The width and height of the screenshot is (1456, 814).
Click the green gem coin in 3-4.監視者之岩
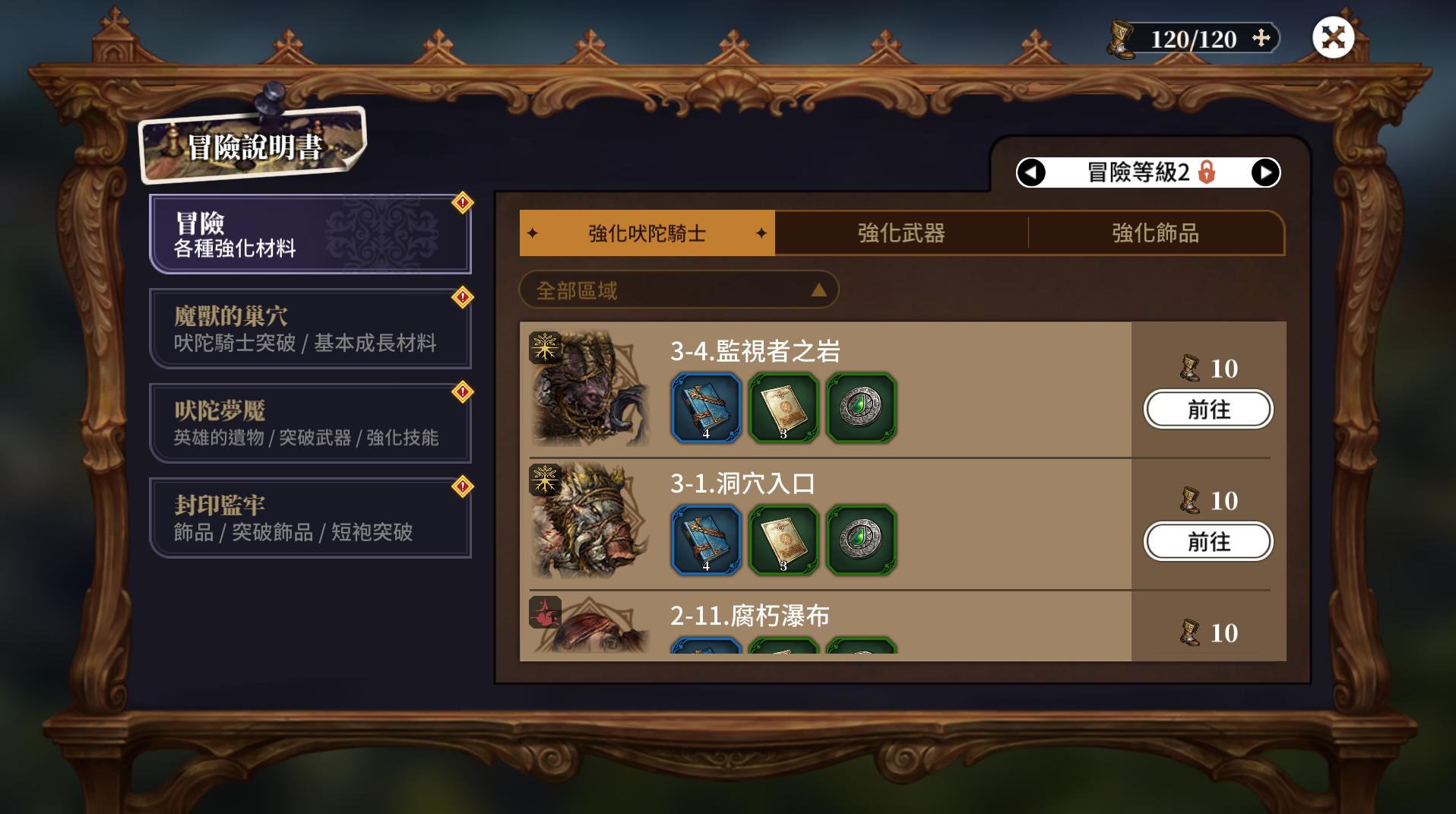pos(861,408)
